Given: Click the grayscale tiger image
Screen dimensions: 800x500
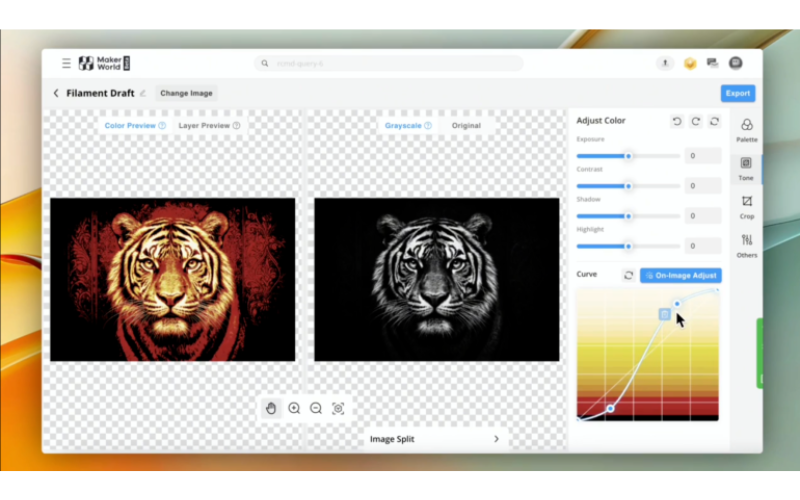Looking at the screenshot, I should click(x=437, y=280).
